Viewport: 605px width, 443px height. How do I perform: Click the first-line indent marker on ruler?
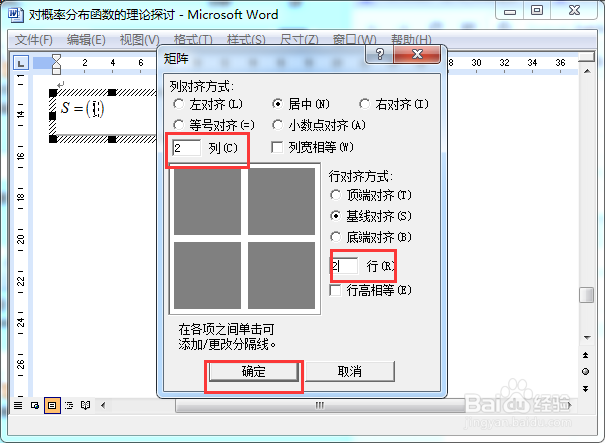pyautogui.click(x=56, y=59)
